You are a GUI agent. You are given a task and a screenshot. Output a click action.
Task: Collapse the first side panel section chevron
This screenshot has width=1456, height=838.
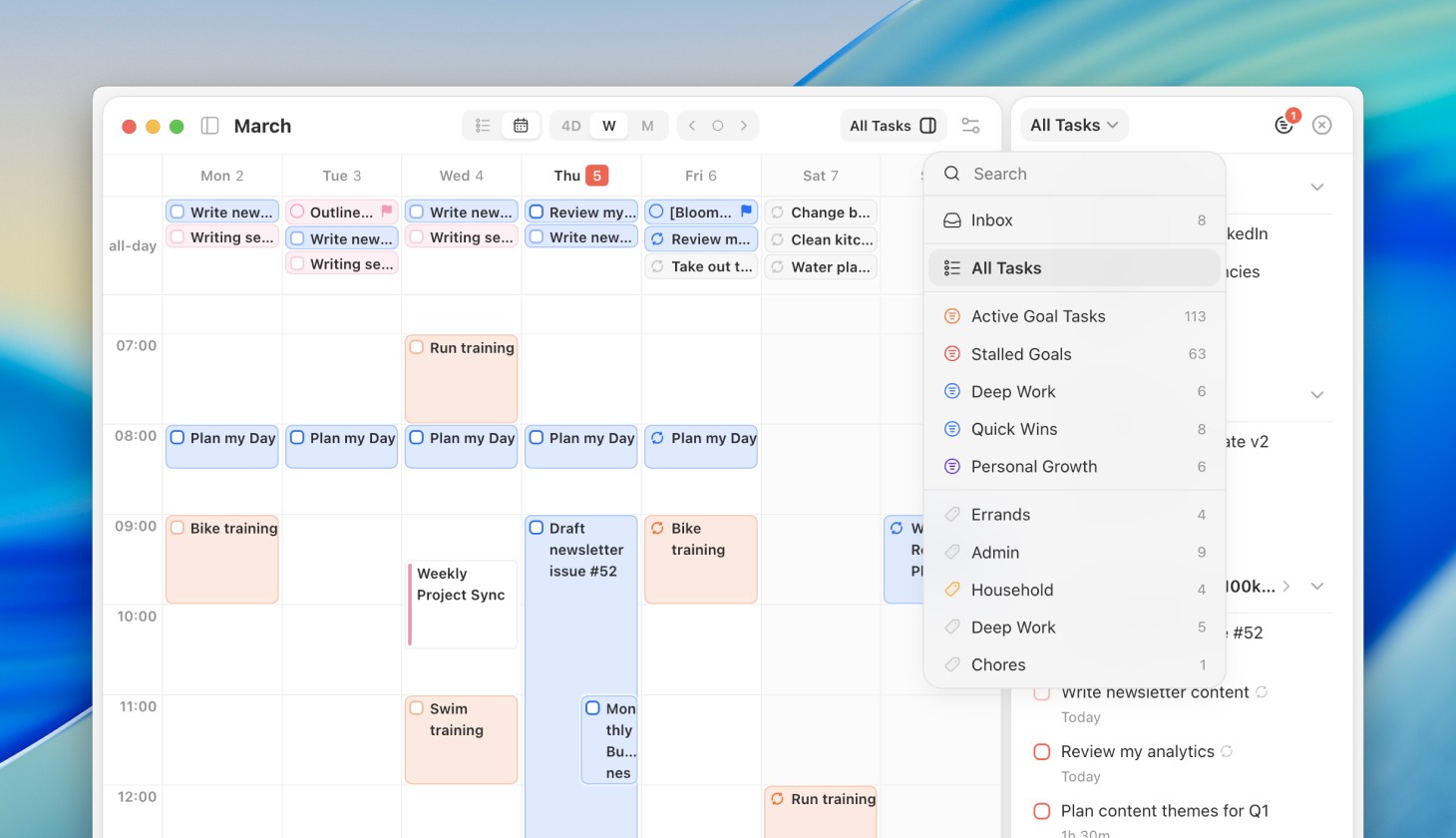click(x=1317, y=187)
